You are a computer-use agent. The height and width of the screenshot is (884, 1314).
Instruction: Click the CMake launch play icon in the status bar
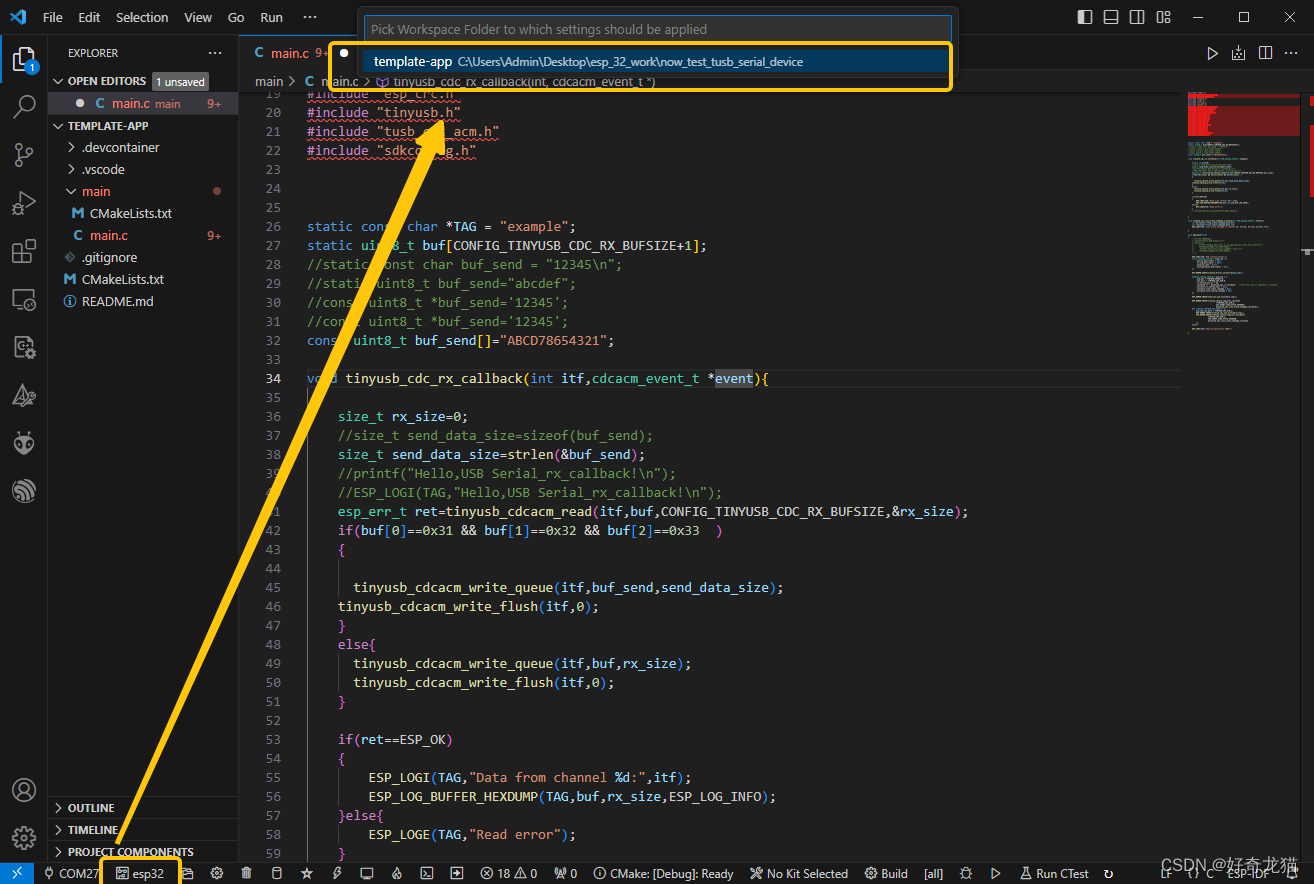pos(996,873)
